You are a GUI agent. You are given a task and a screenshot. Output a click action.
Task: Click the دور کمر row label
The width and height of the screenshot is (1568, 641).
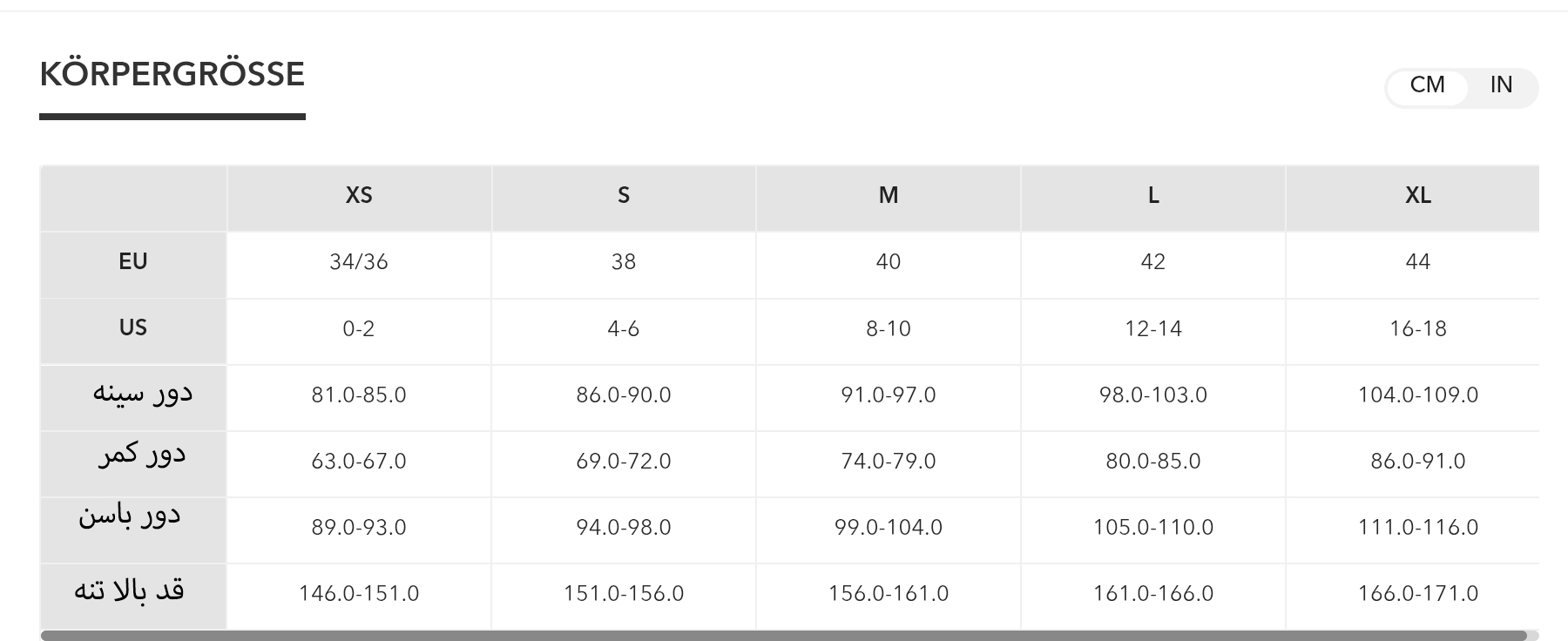click(x=142, y=455)
